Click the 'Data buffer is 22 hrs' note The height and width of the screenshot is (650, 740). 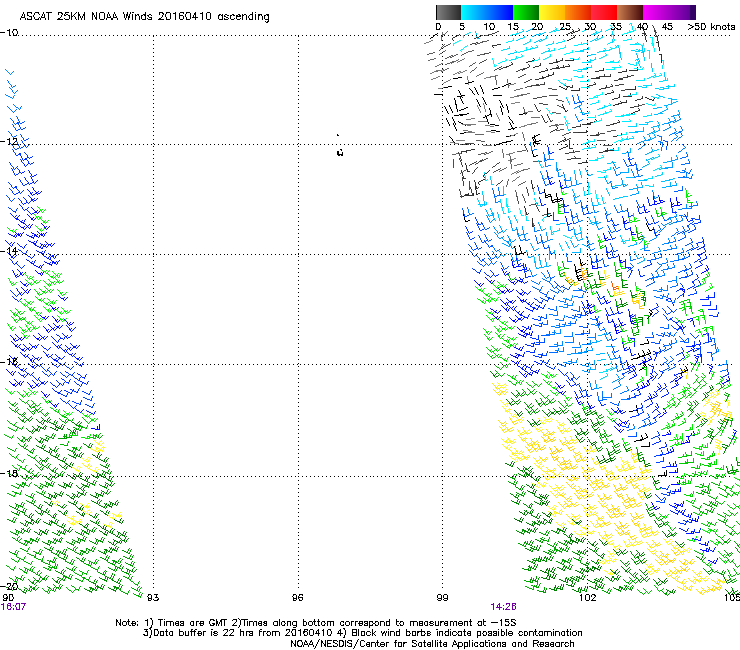(x=362, y=633)
